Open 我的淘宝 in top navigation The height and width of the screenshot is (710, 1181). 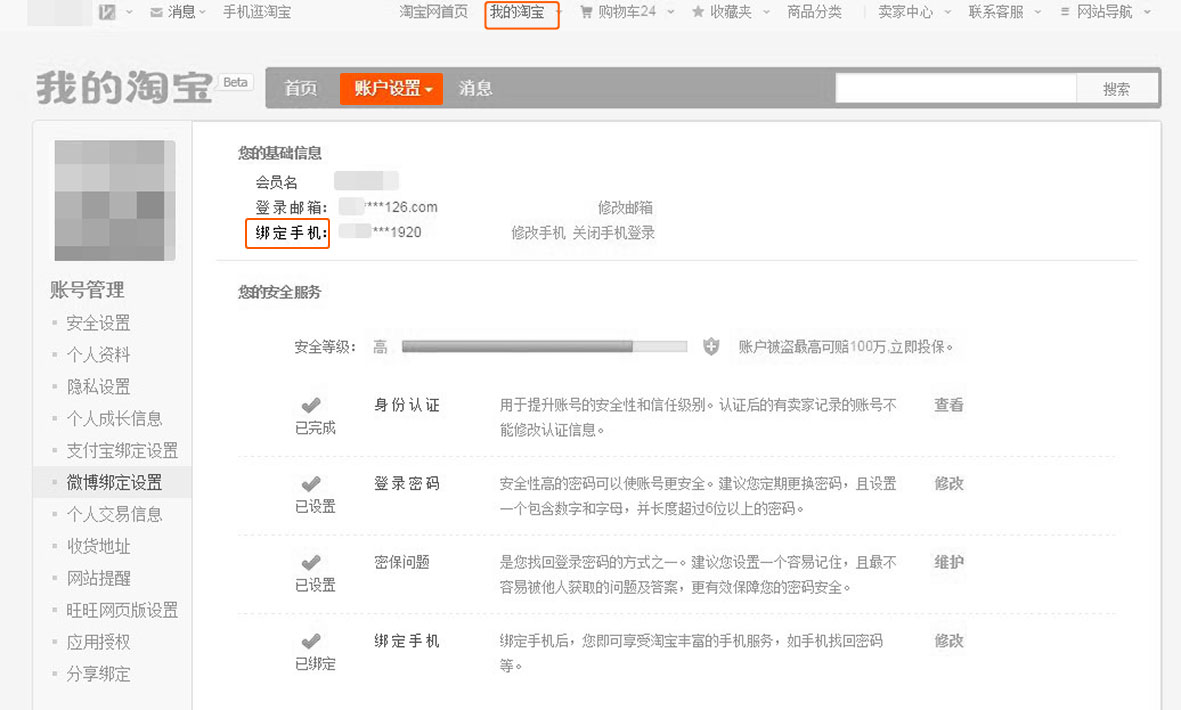pos(517,12)
